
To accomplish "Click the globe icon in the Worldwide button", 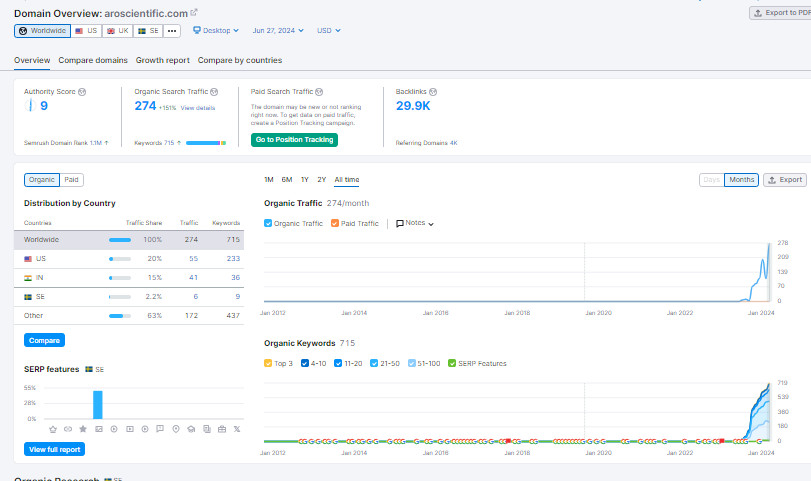I will [23, 31].
